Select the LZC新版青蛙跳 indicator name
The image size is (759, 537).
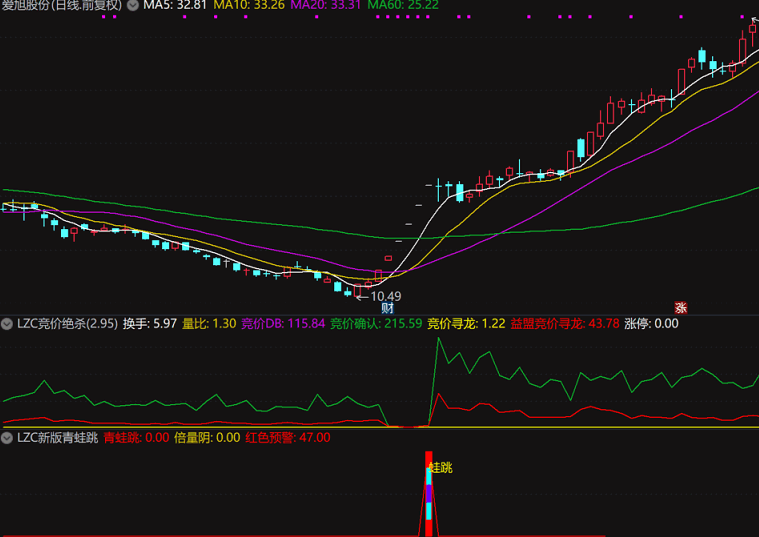coord(58,438)
